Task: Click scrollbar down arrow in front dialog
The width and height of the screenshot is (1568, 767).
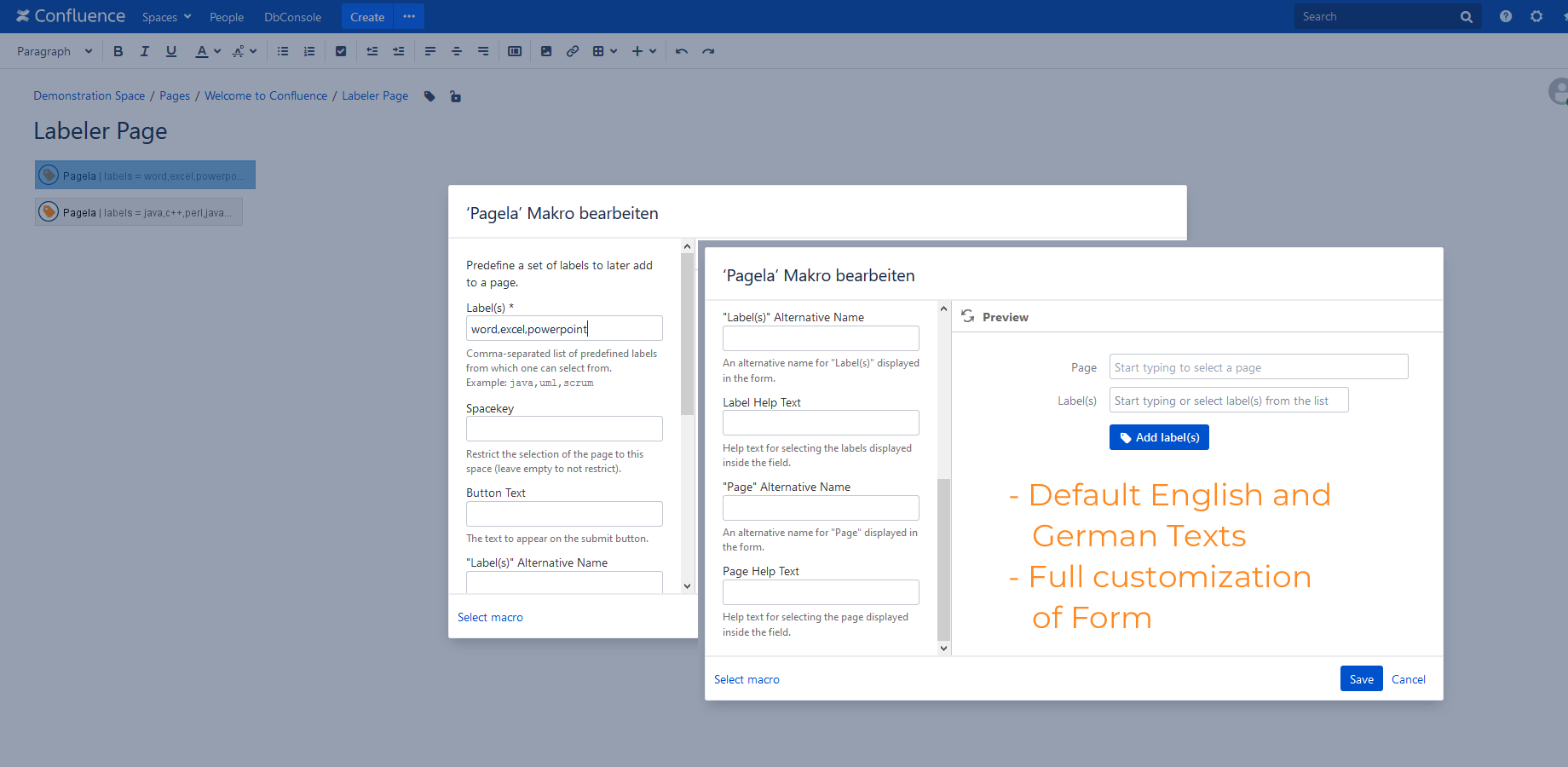Action: pos(943,649)
